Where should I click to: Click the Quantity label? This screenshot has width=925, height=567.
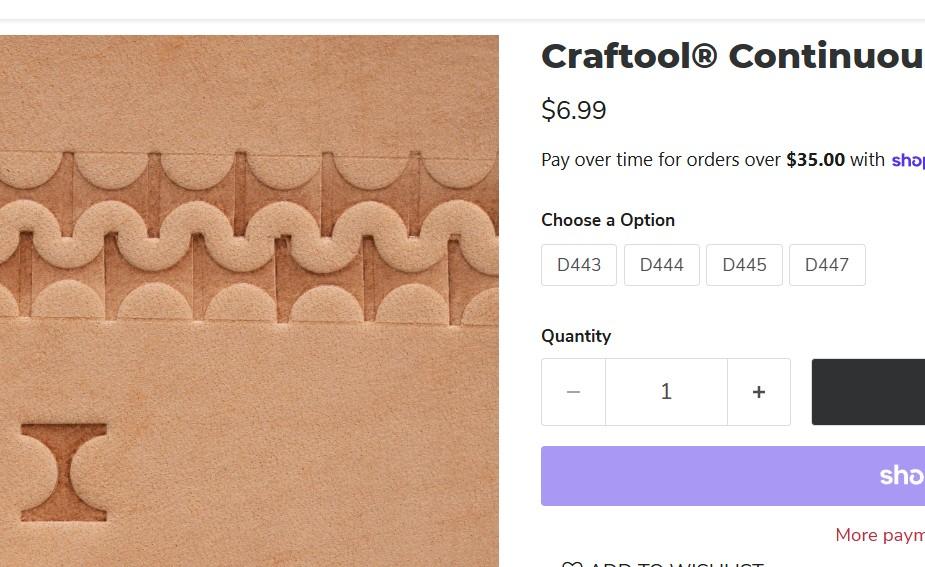pos(576,336)
